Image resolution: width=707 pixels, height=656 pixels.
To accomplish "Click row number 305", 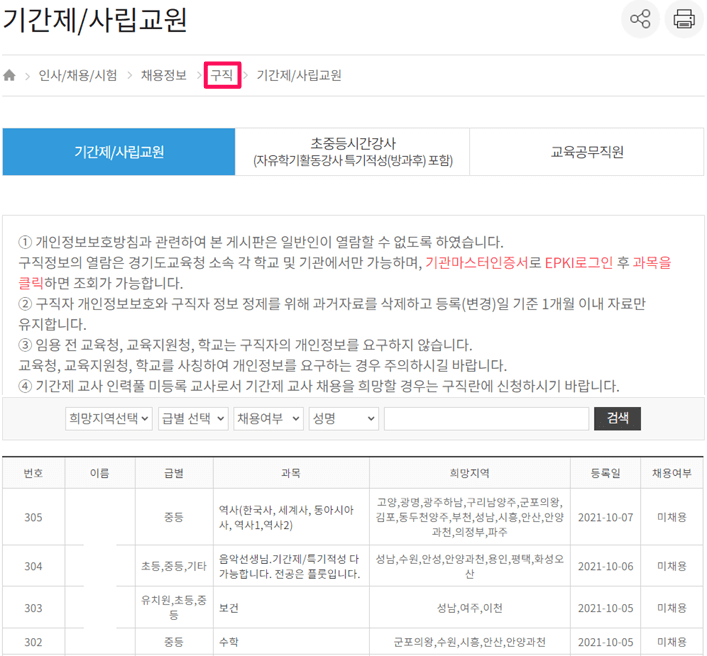I will click(33, 518).
